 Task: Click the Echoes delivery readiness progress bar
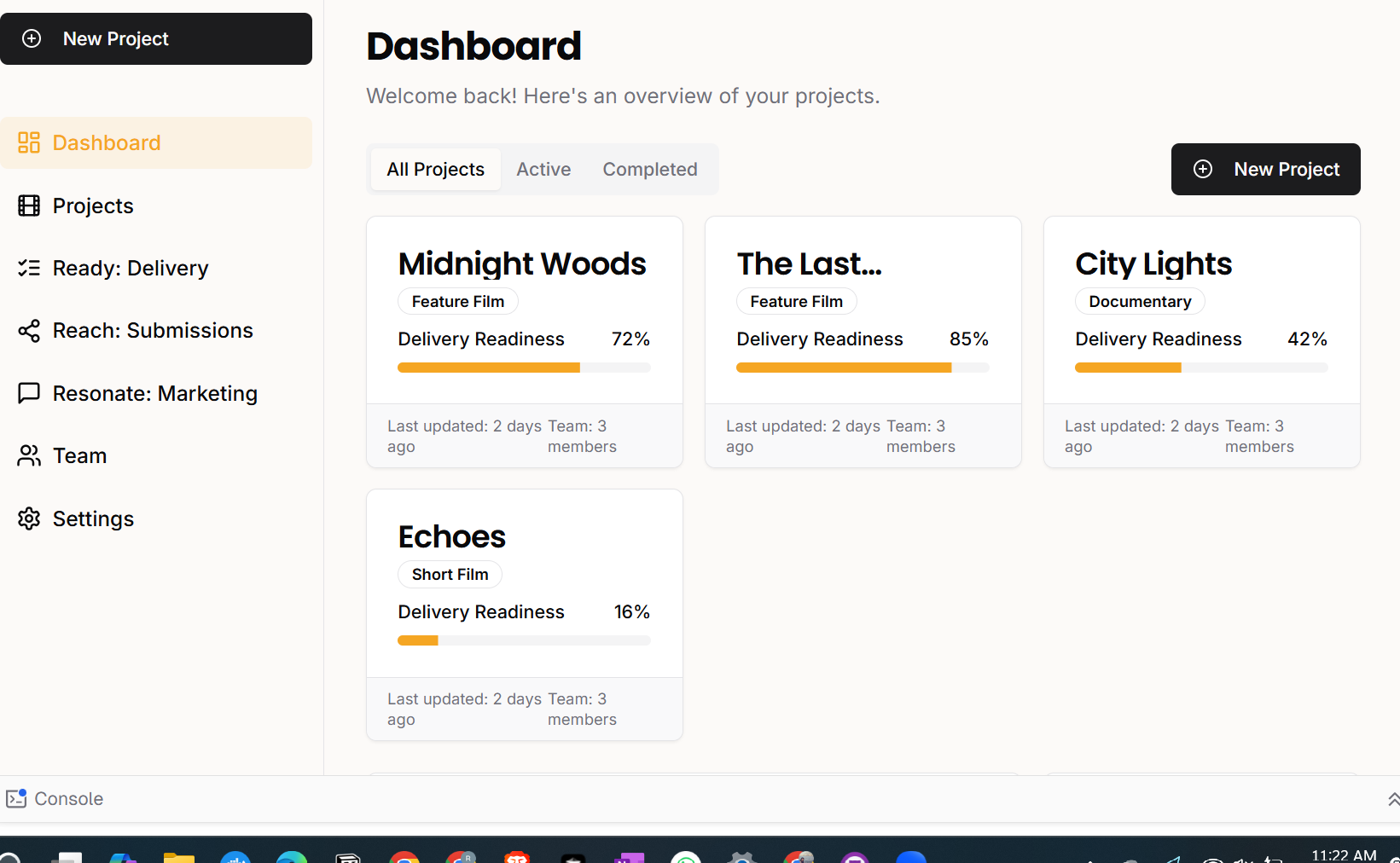(523, 640)
